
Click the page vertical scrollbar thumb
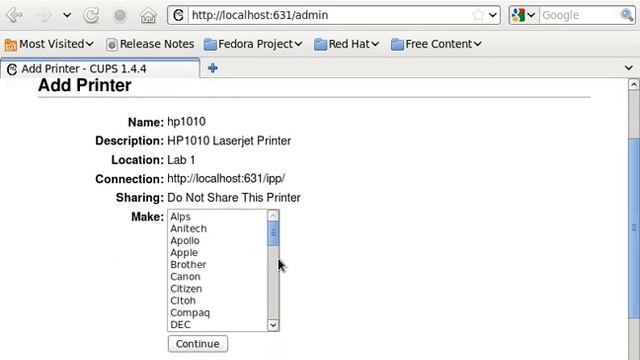(633, 227)
